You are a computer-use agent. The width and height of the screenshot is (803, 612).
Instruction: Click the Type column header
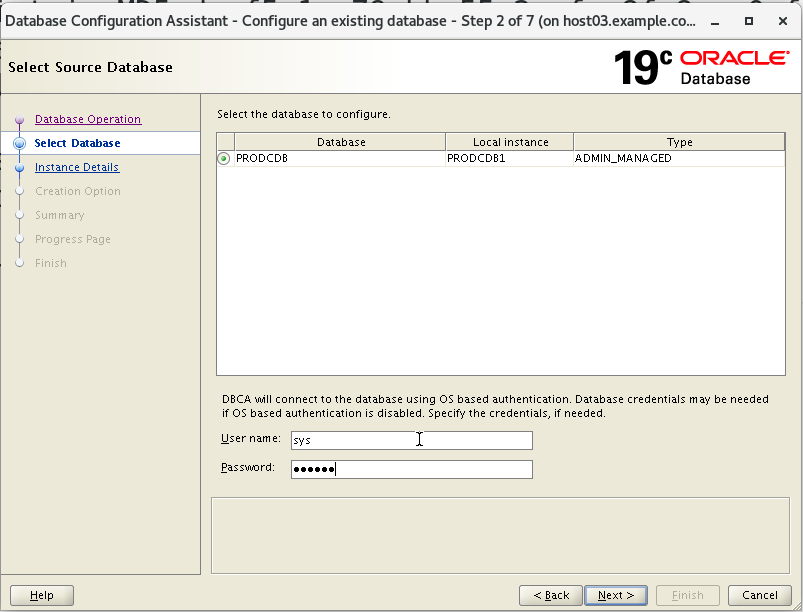tap(679, 142)
